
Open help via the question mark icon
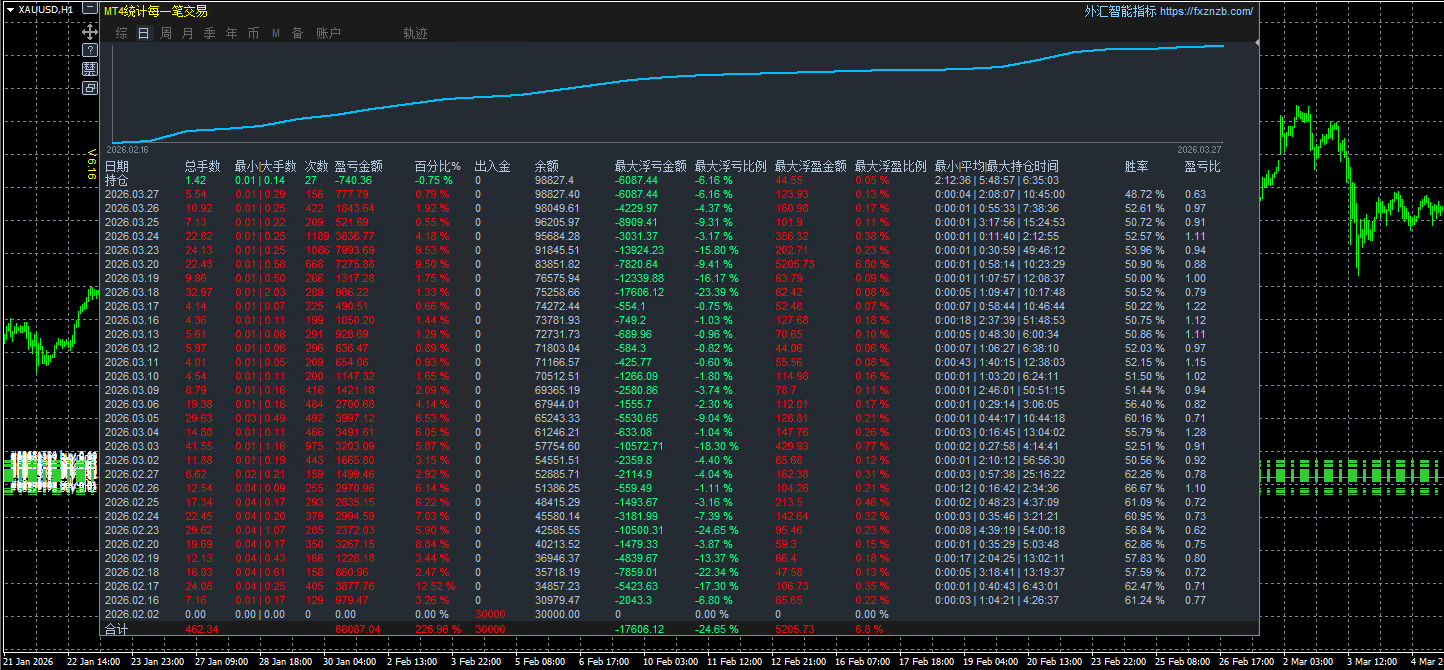pyautogui.click(x=89, y=49)
